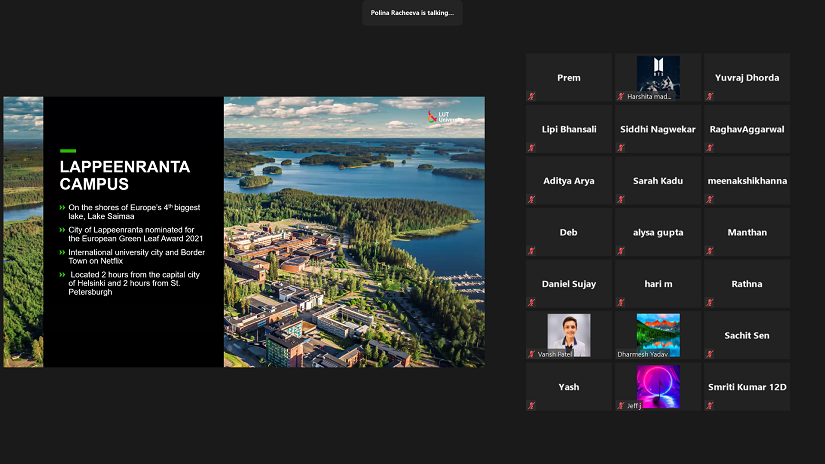Click muted mic icon on Sarah Kadu's tile
This screenshot has width=825, height=464.
click(x=621, y=200)
